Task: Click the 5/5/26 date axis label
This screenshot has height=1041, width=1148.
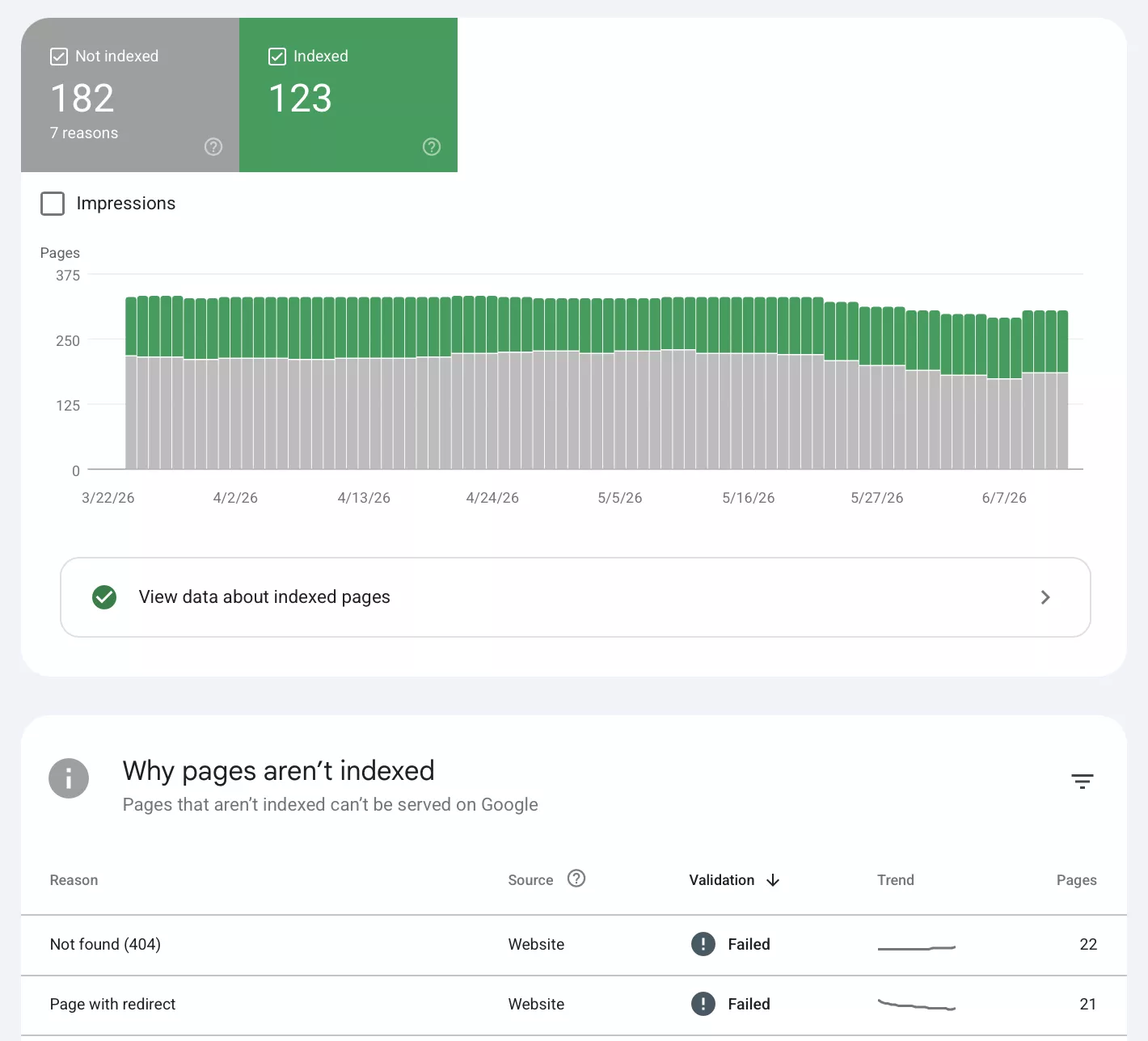Action: (x=620, y=498)
